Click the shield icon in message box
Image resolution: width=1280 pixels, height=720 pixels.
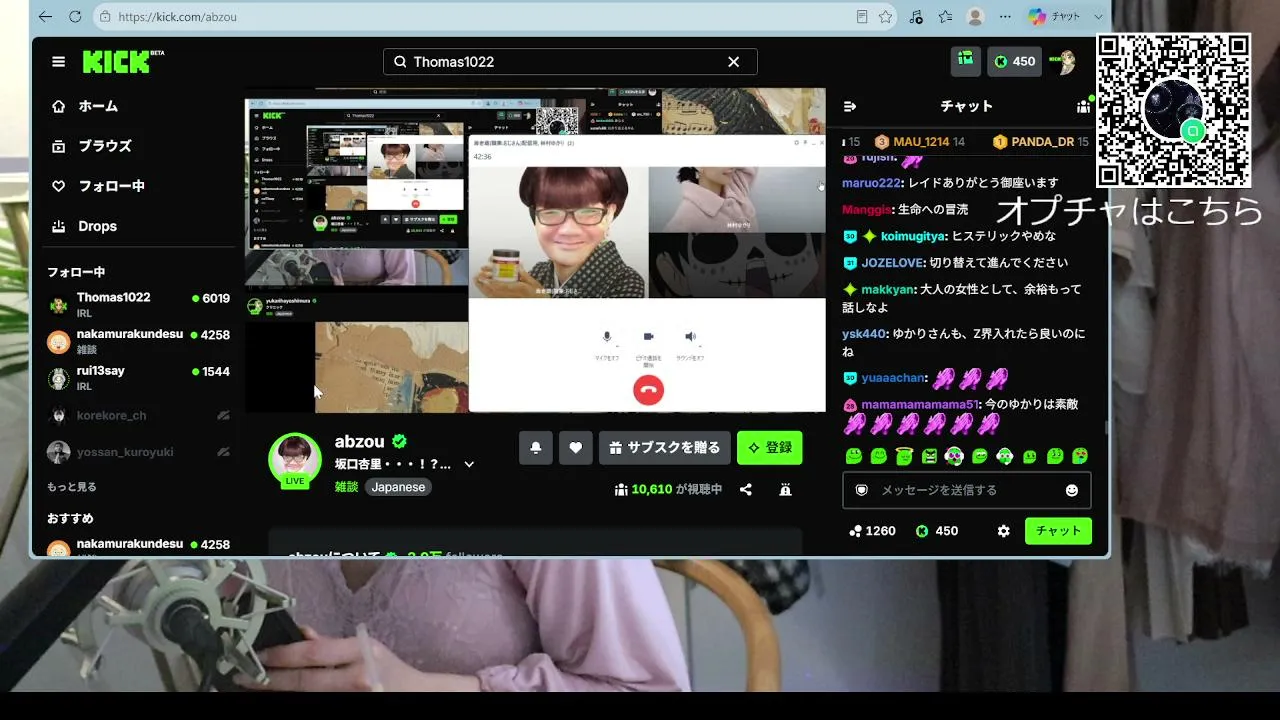tap(861, 490)
